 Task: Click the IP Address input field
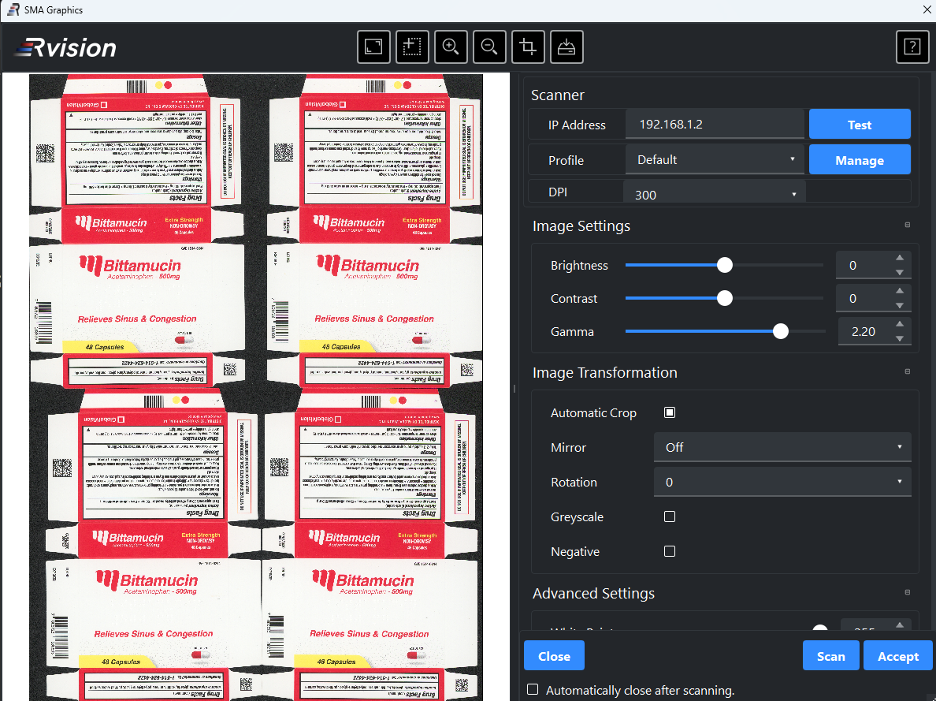pos(715,125)
